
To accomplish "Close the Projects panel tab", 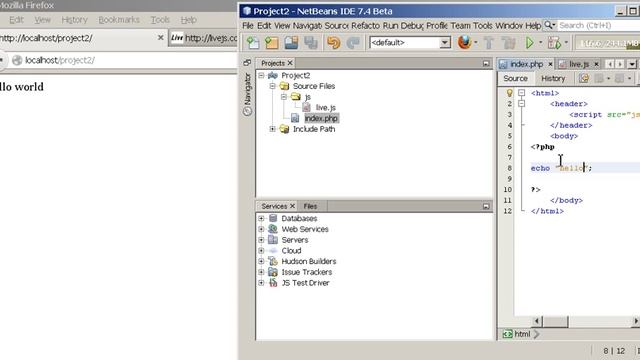I will [x=290, y=63].
